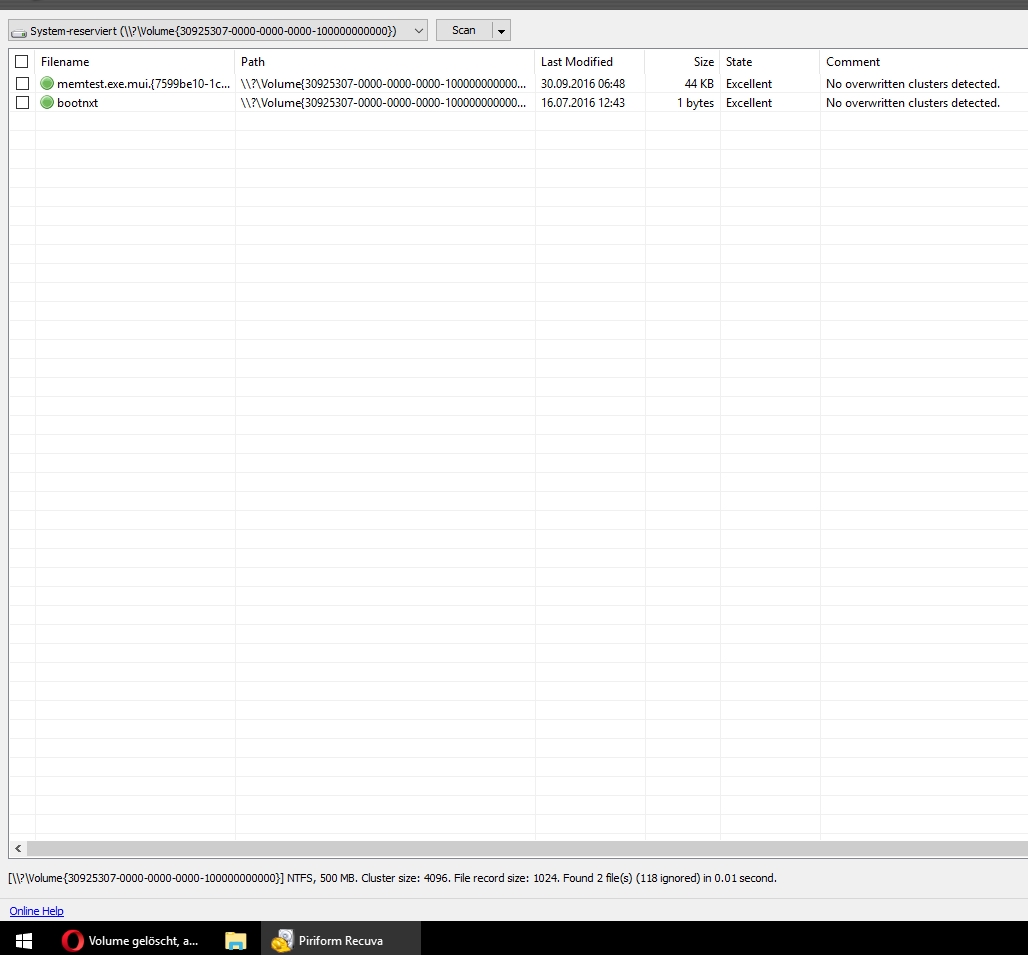This screenshot has width=1028, height=955.
Task: Sort by Size column header
Action: 682,62
